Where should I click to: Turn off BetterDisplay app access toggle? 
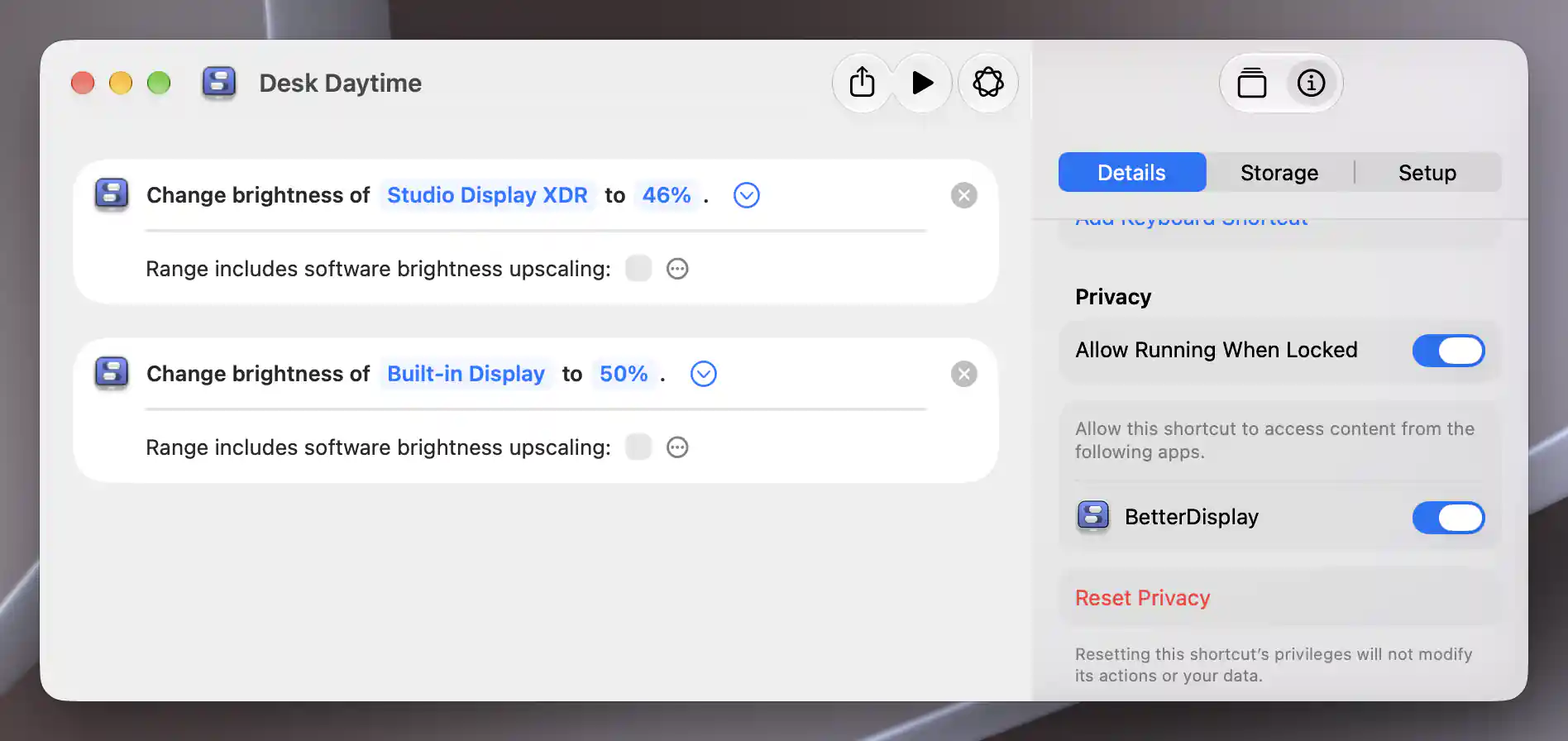pyautogui.click(x=1448, y=518)
